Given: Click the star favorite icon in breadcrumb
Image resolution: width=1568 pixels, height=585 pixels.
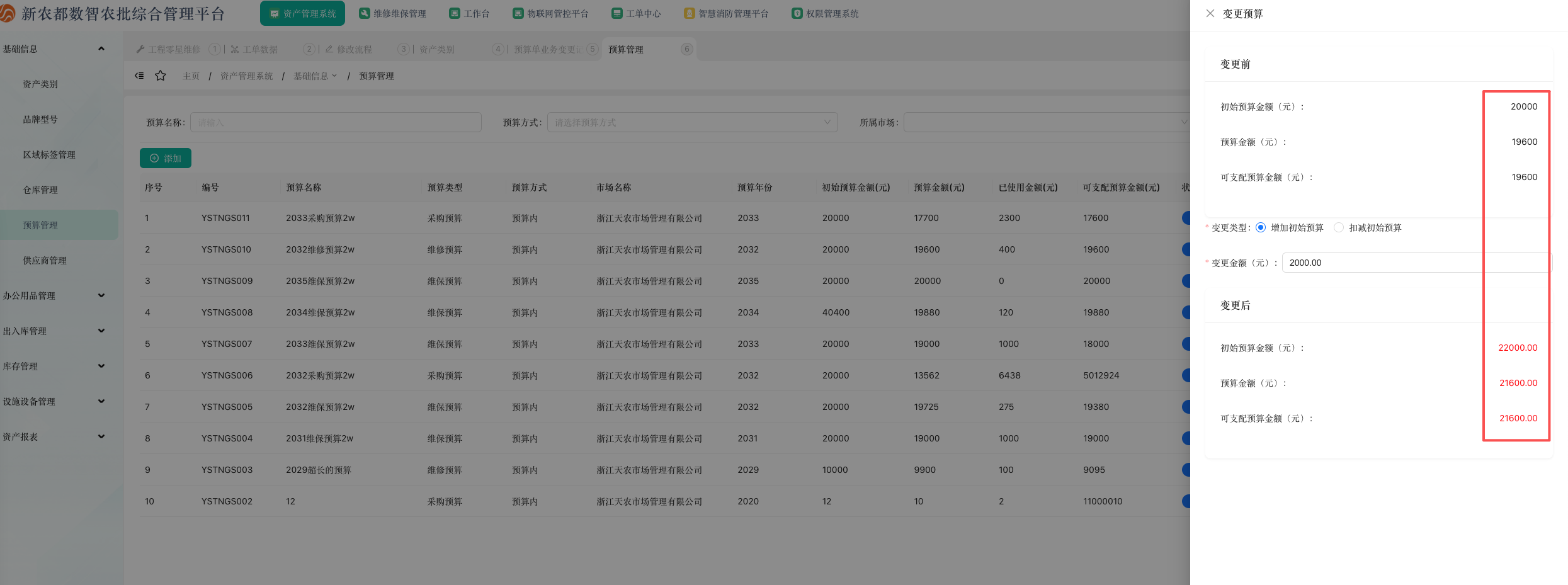Looking at the screenshot, I should point(161,76).
